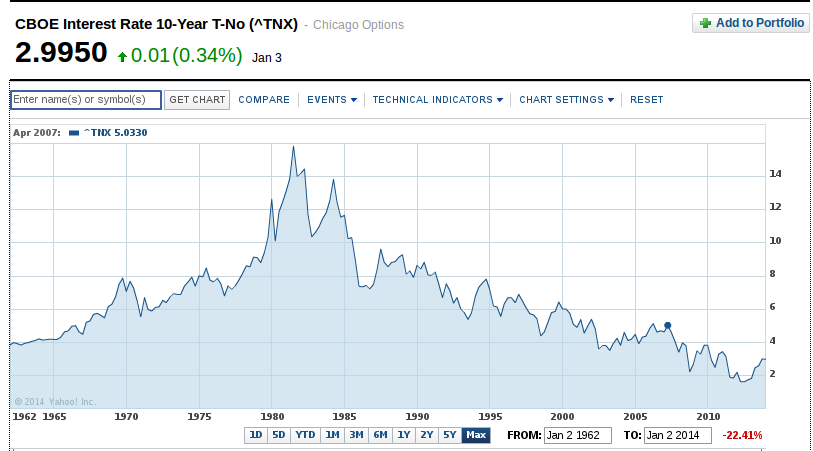The image size is (813, 451).
Task: Click the ^TNX 5.0330 legend value
Action: click(116, 133)
